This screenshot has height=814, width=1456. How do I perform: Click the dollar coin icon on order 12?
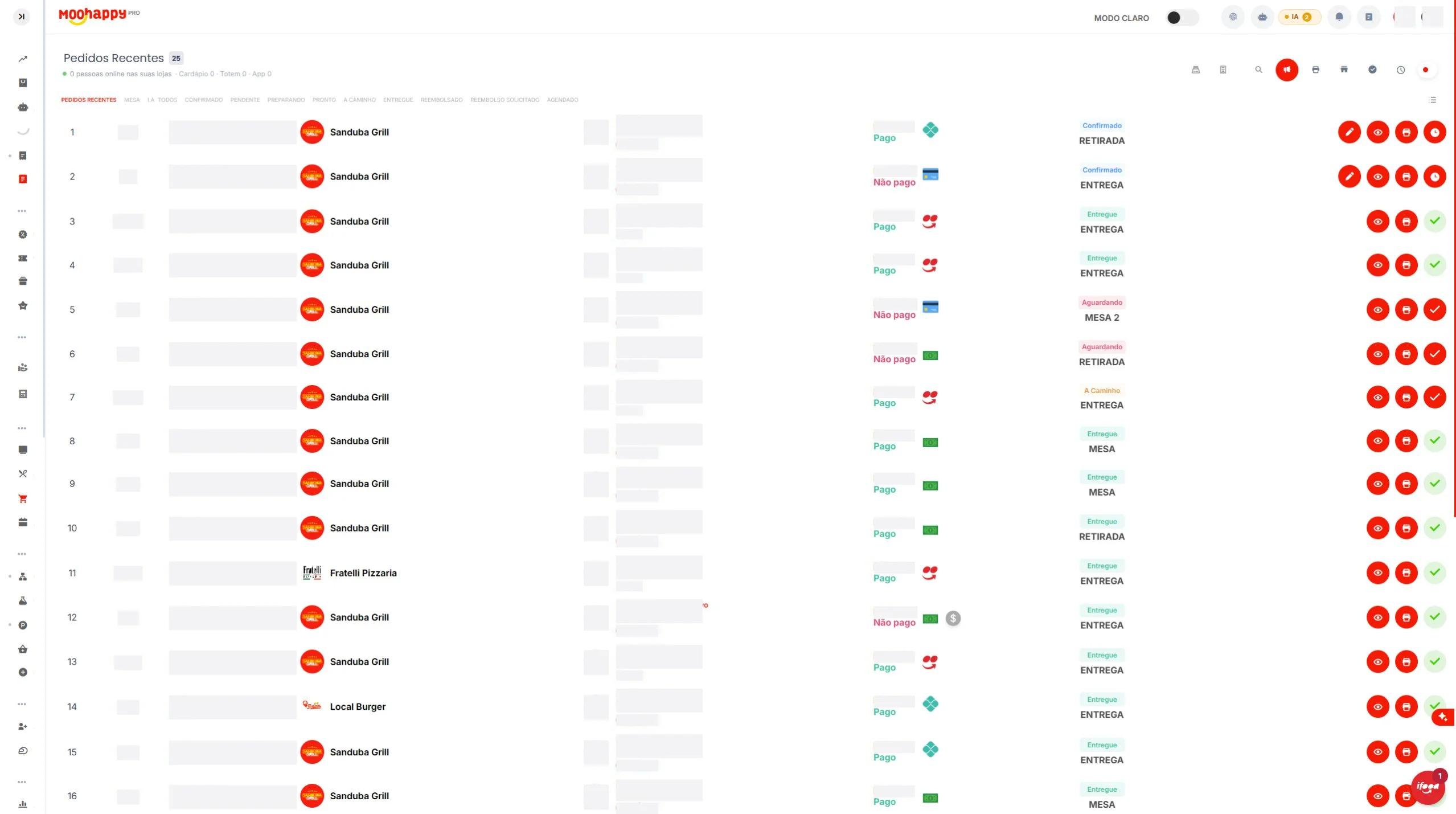click(953, 618)
